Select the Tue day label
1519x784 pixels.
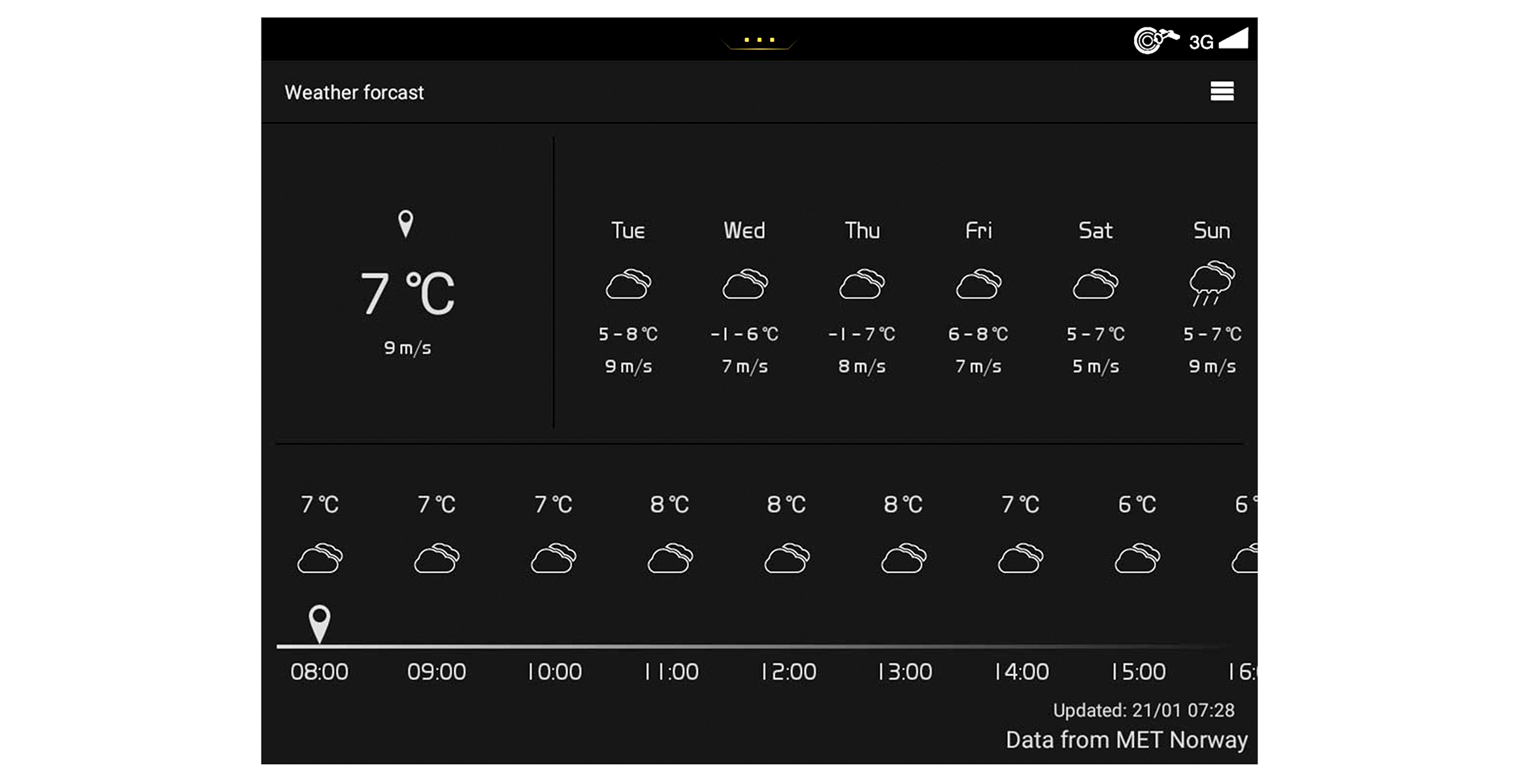pos(628,231)
